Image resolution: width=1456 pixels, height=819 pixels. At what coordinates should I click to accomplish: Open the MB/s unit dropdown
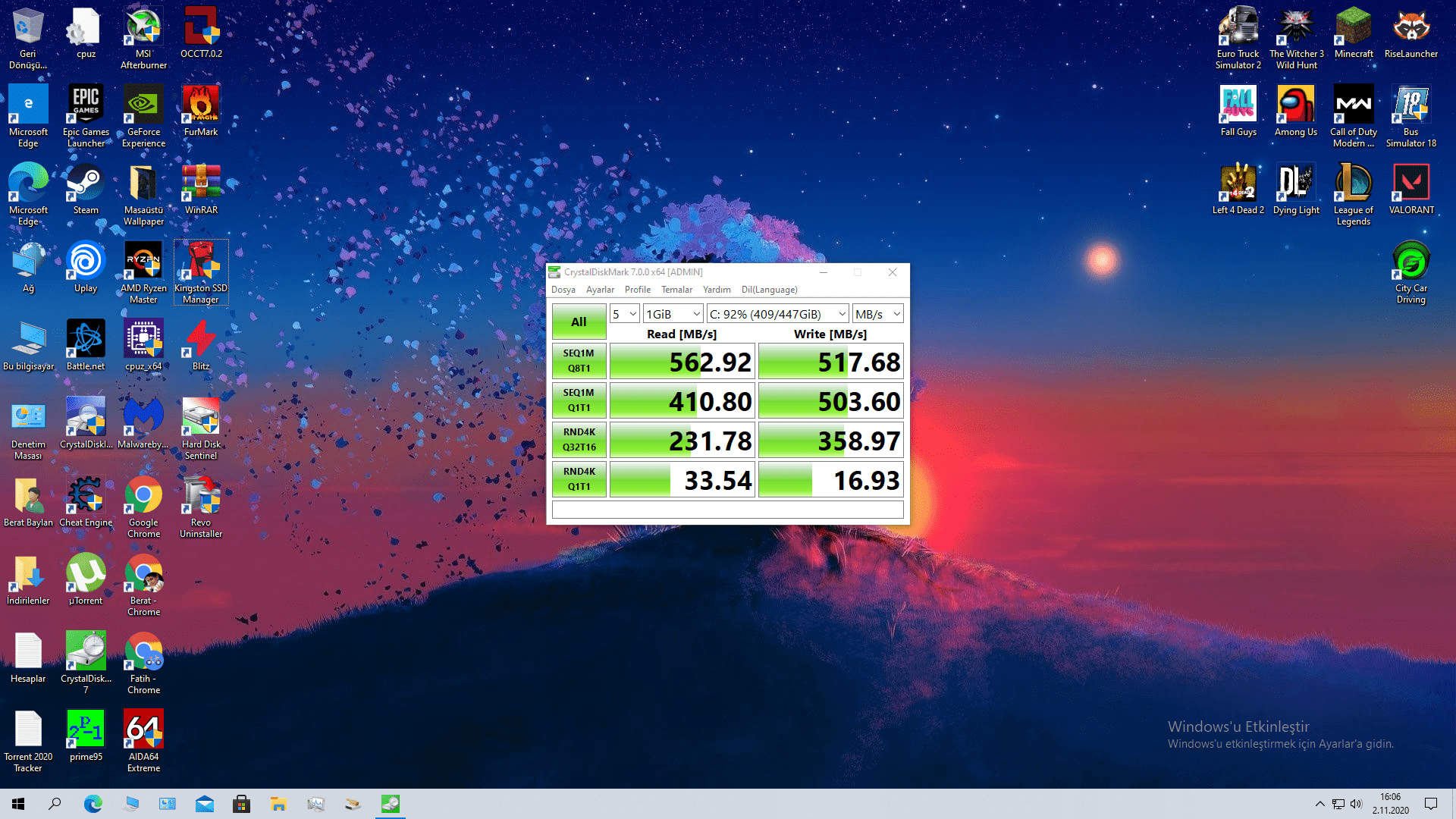click(x=877, y=314)
